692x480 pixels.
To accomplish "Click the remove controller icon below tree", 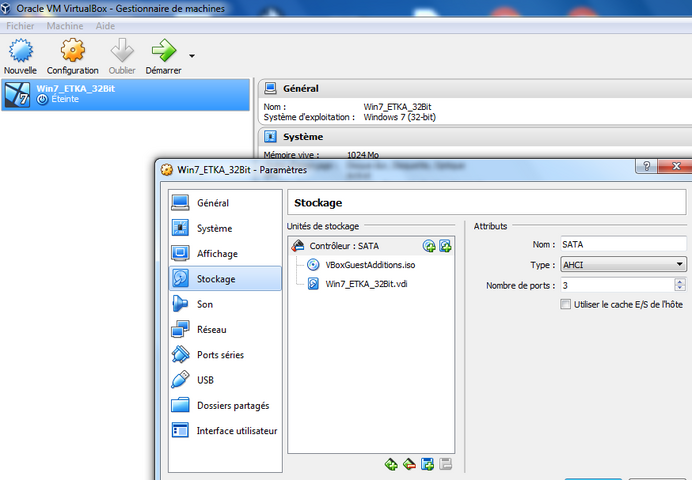I will [409, 464].
